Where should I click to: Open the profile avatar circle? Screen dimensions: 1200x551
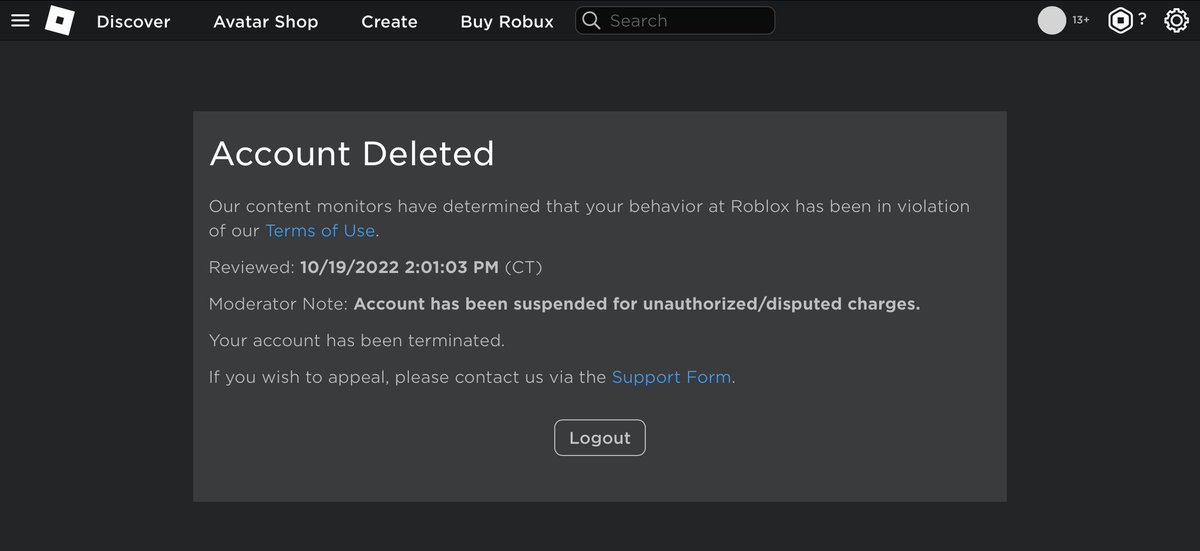coord(1052,20)
